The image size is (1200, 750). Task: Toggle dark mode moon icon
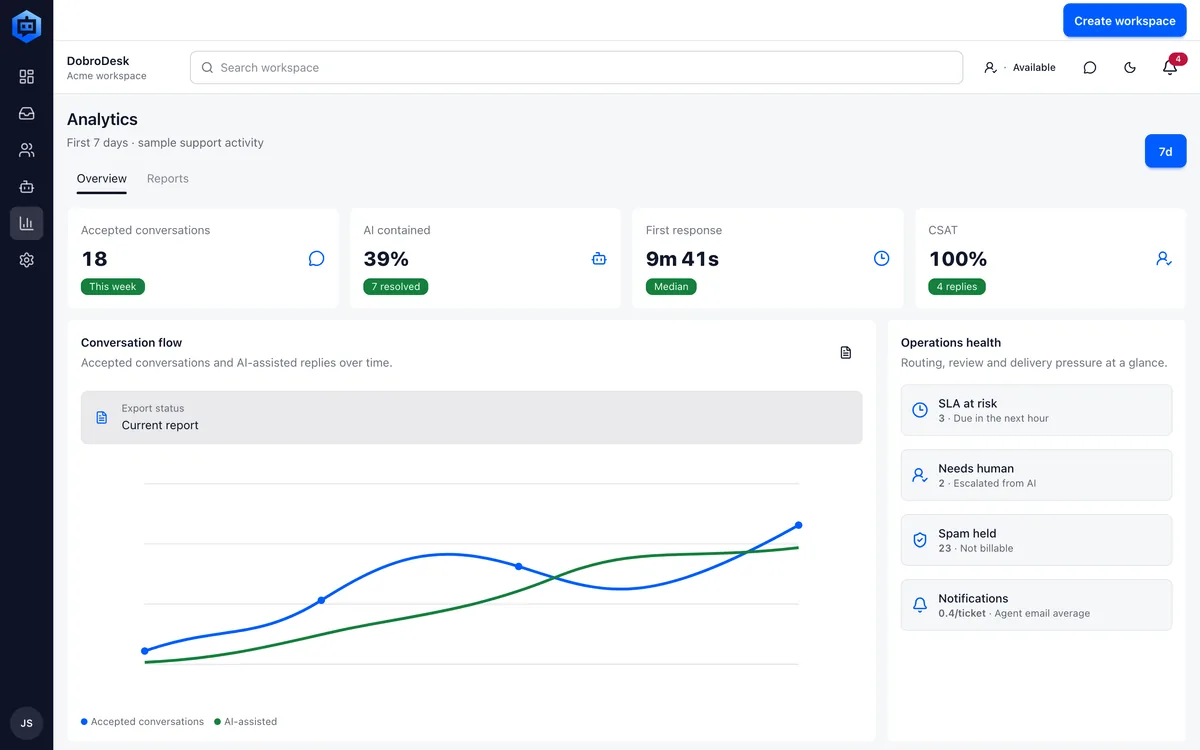1130,67
